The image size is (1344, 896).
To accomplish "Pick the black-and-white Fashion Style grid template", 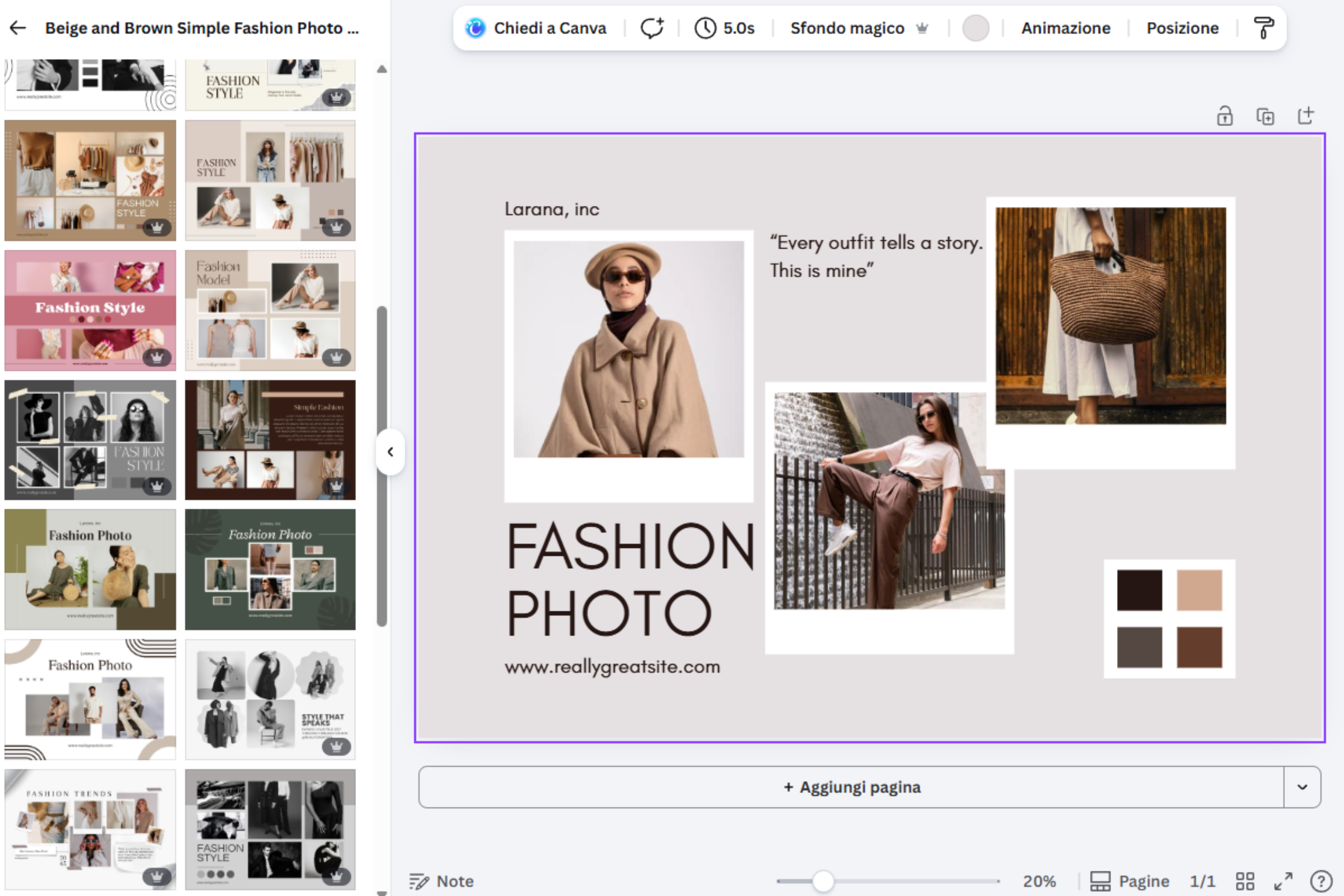I will point(270,829).
